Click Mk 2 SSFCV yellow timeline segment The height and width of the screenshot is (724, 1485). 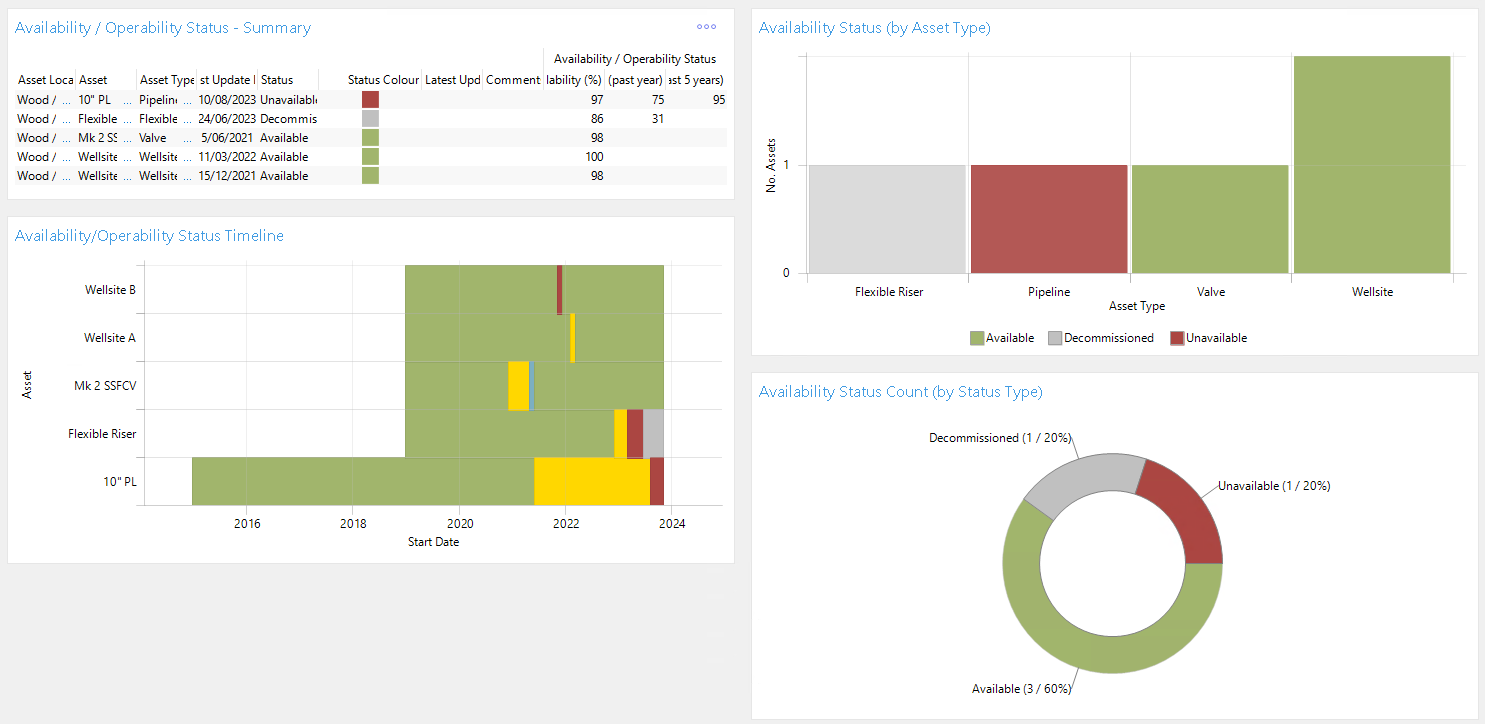coord(518,386)
